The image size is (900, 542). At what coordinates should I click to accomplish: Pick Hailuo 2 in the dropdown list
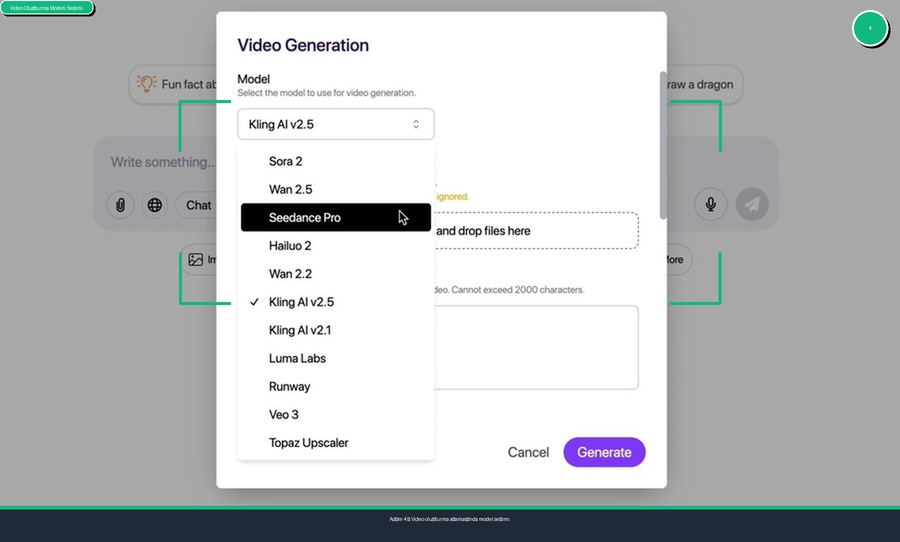coord(290,245)
